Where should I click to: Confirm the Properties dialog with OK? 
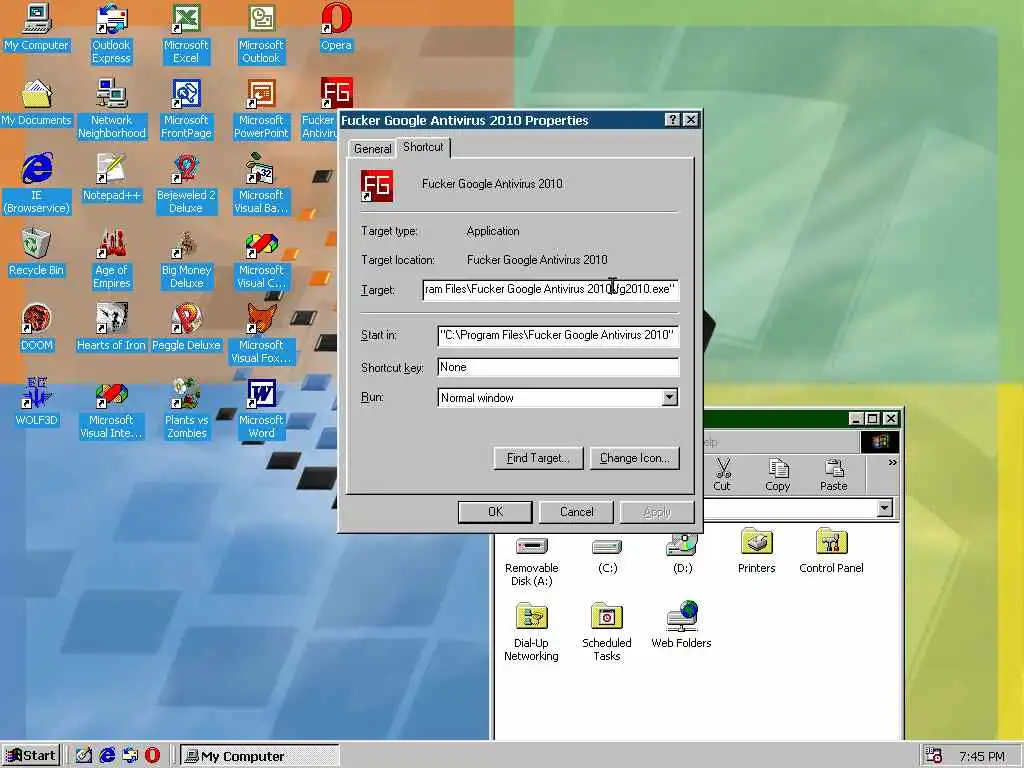495,512
